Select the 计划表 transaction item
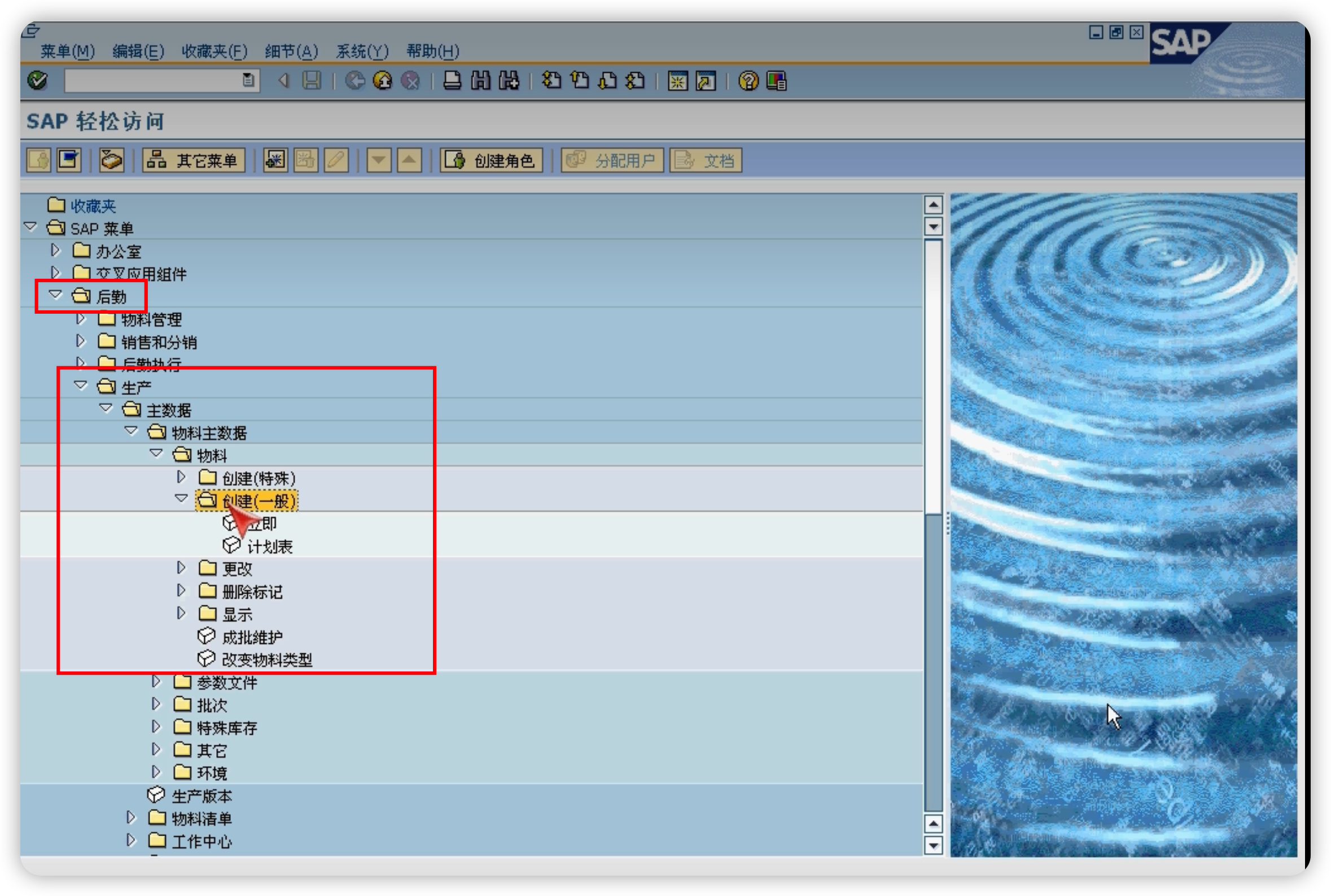The height and width of the screenshot is (896, 1331). pos(269,547)
